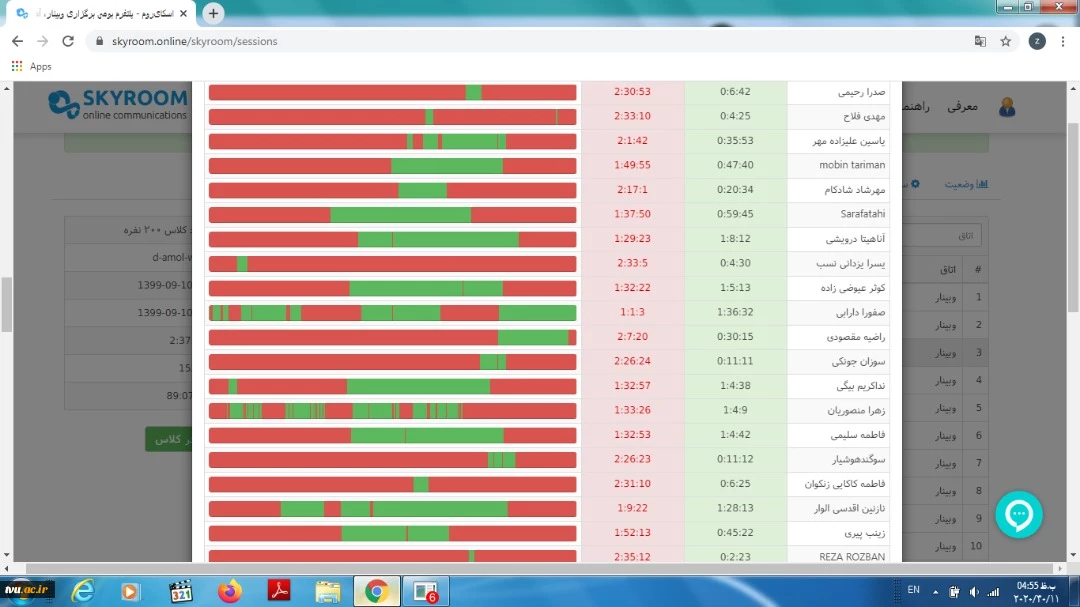The image size is (1080, 607).
Task: Open Firefox from the taskbar
Action: click(230, 591)
